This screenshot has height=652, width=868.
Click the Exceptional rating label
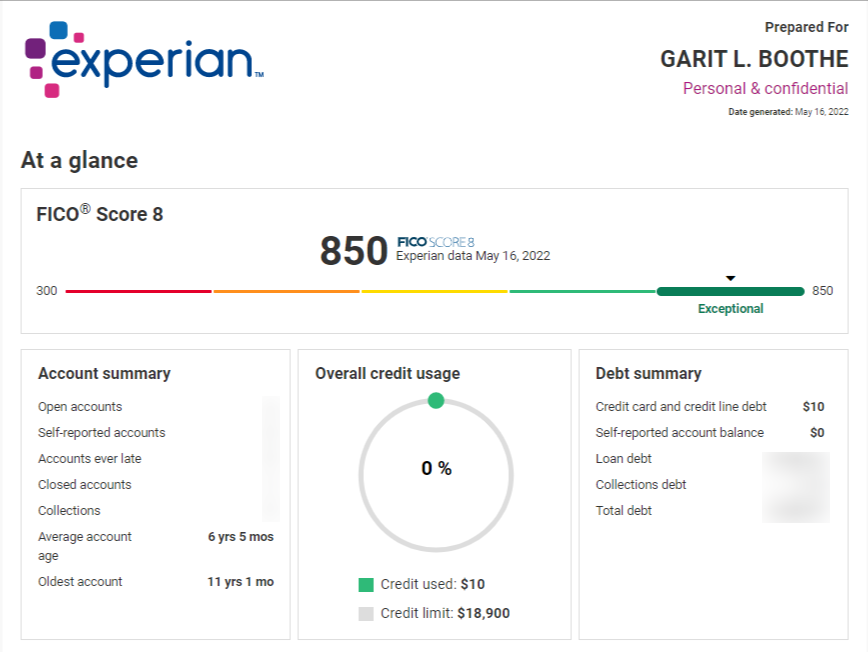click(731, 309)
